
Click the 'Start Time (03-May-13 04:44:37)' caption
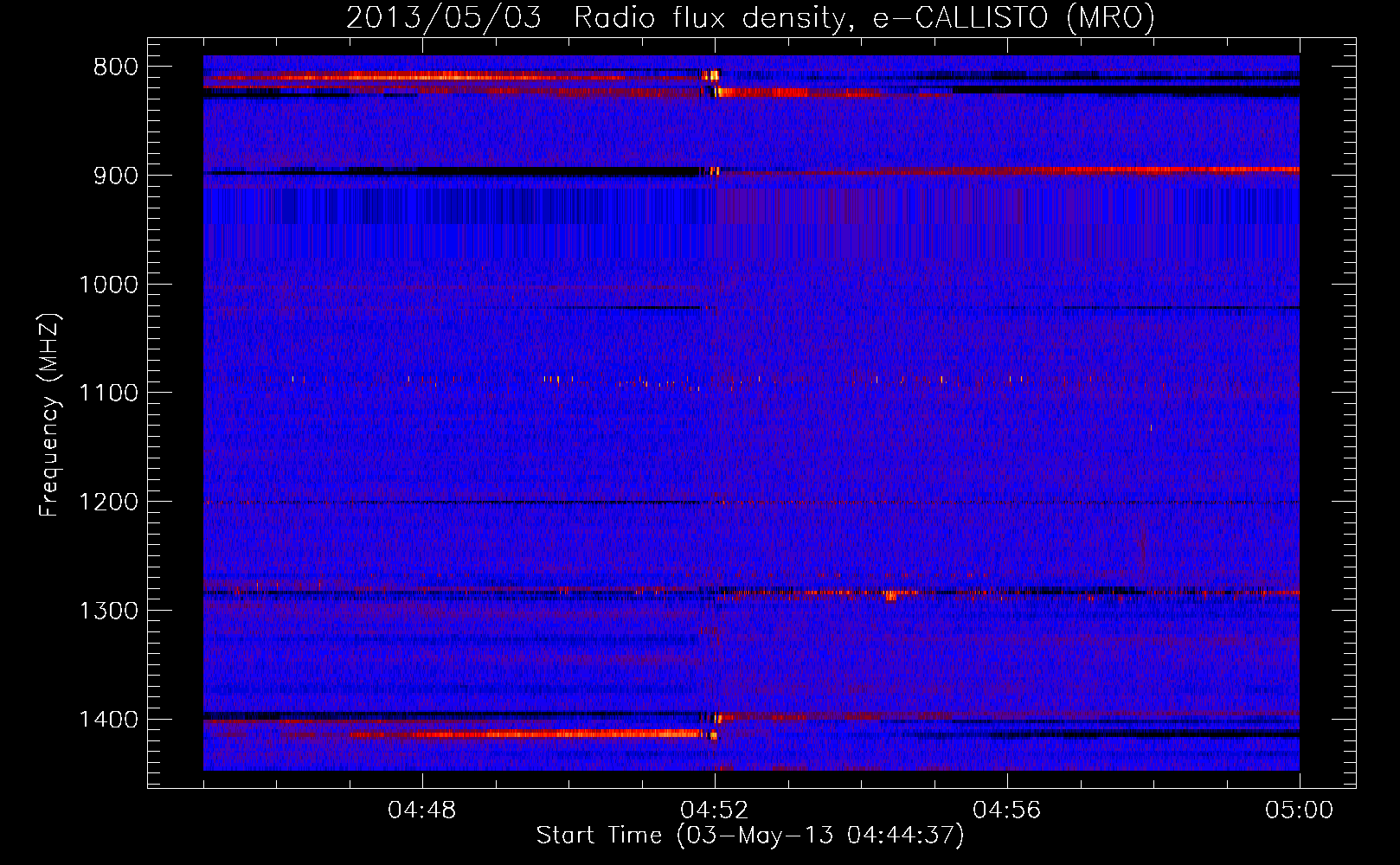(x=750, y=836)
